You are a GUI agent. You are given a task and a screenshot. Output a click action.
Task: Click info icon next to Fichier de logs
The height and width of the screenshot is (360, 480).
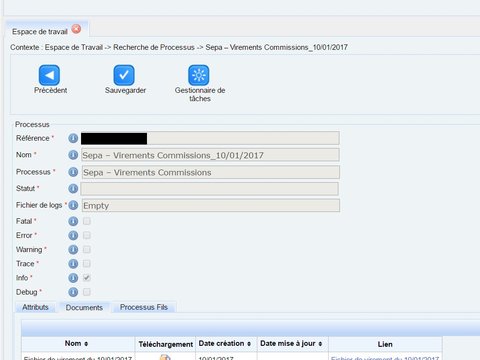click(x=73, y=205)
